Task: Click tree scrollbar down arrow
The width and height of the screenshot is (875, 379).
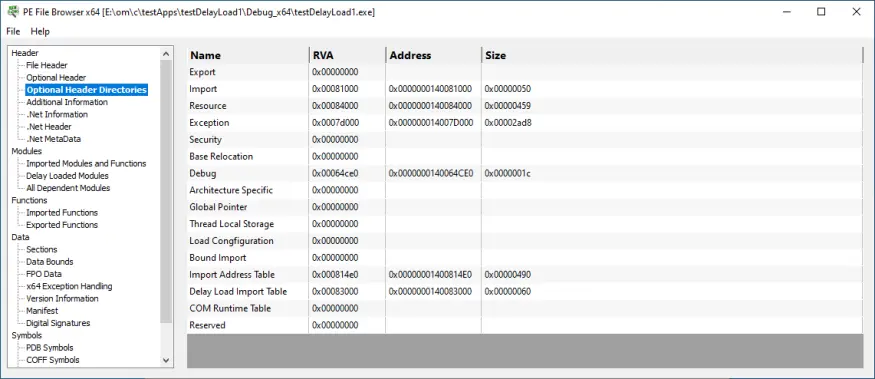Action: [x=166, y=360]
